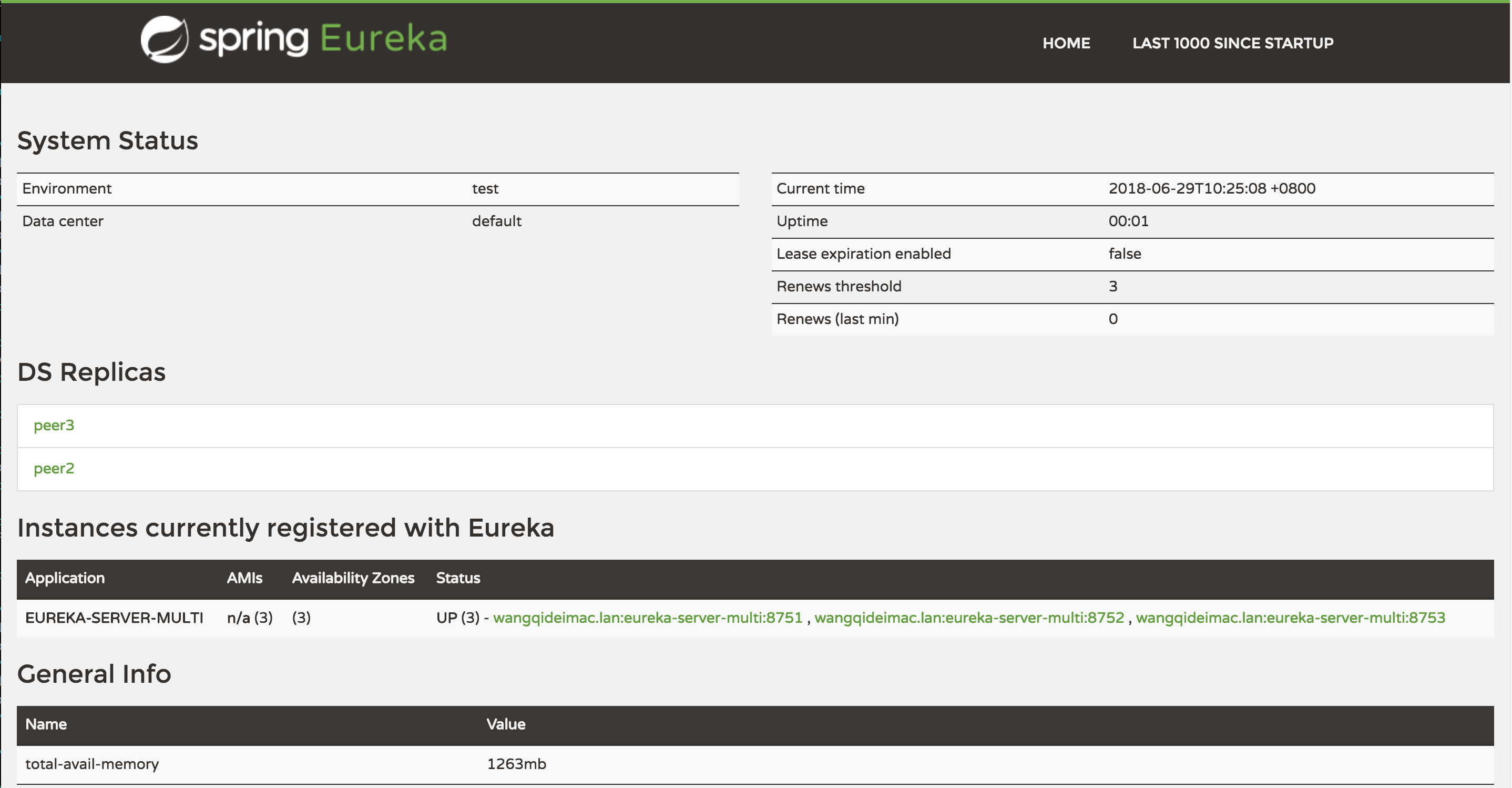Click the Value column header in General Info
Viewport: 1512px width, 788px height.
(x=506, y=724)
